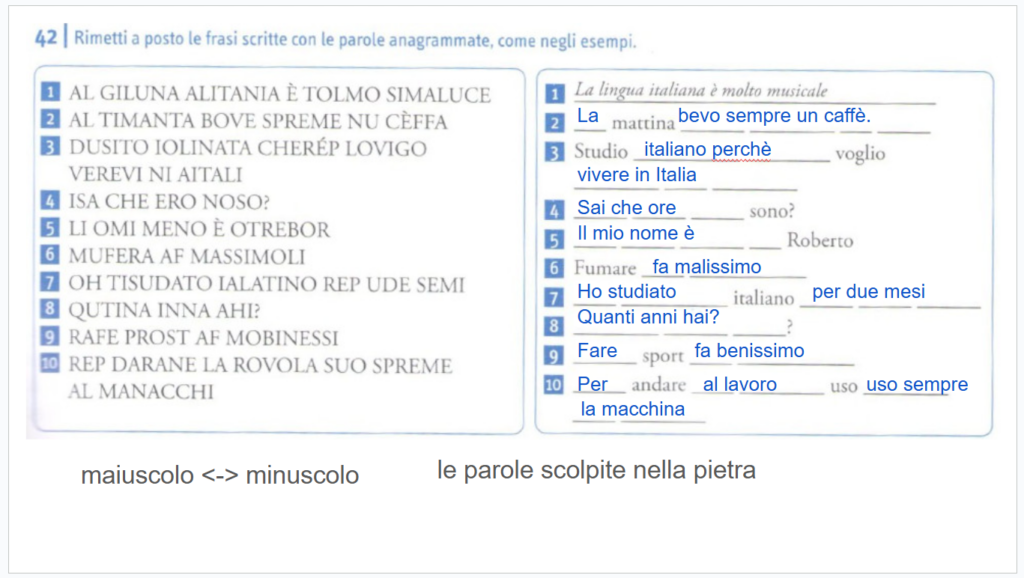Select the "italiano perchè" answer text
The width and height of the screenshot is (1024, 578).
click(x=707, y=149)
